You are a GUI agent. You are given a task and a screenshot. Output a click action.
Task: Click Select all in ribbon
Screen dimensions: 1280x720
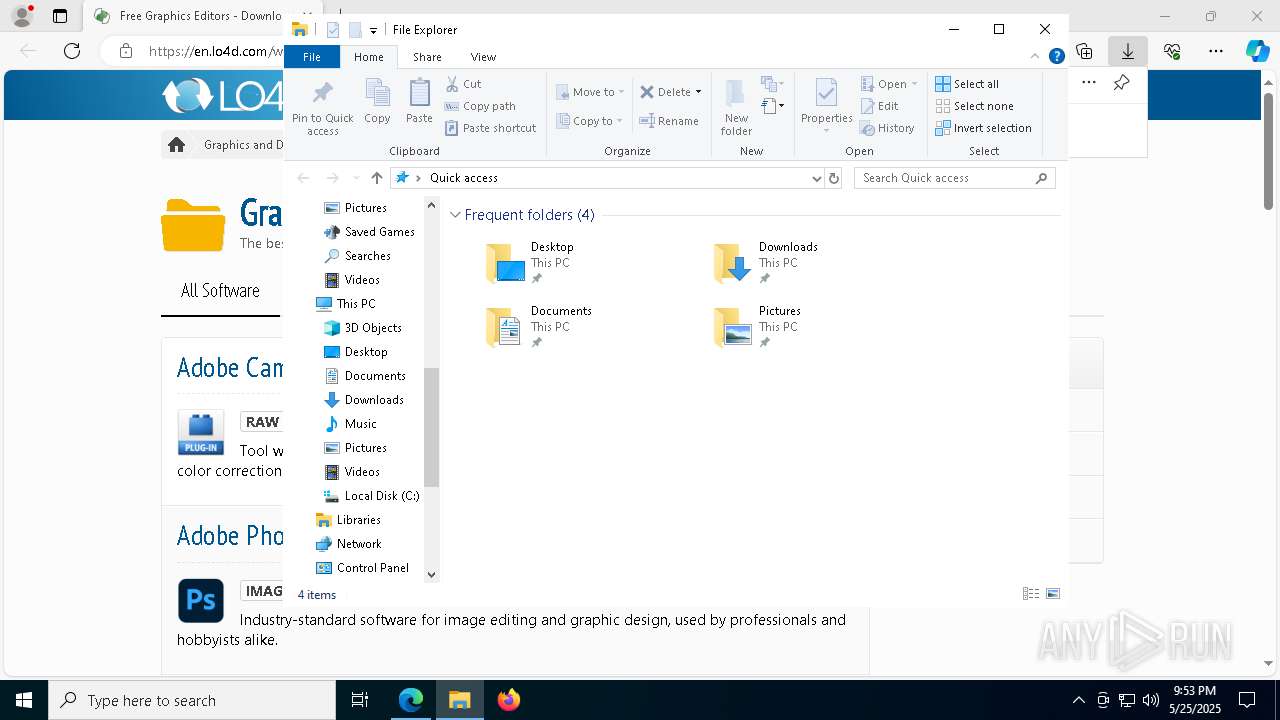tap(967, 84)
